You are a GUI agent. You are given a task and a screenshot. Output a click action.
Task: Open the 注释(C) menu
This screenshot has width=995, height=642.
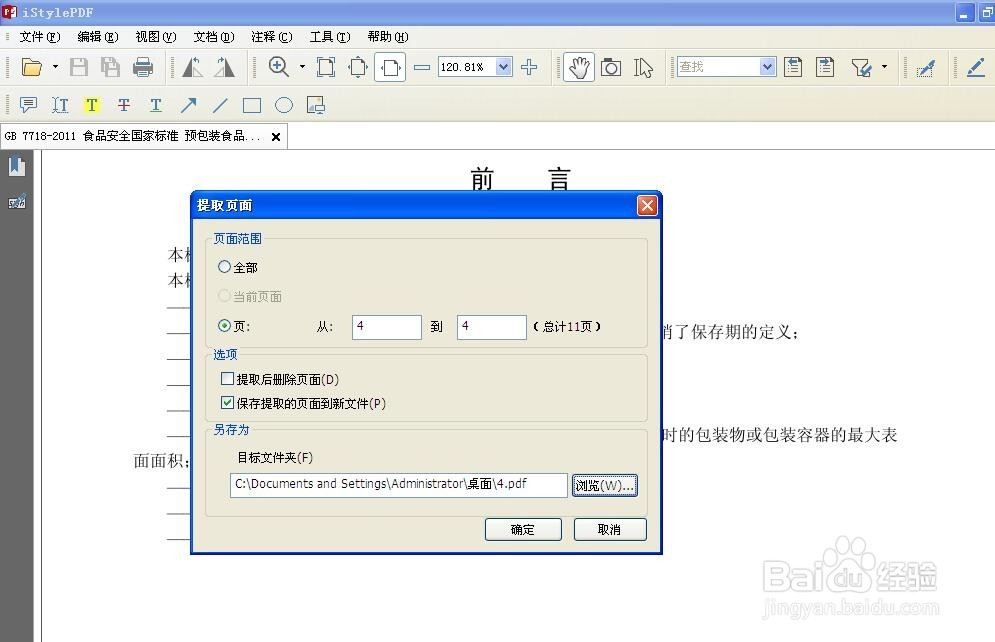coord(272,37)
